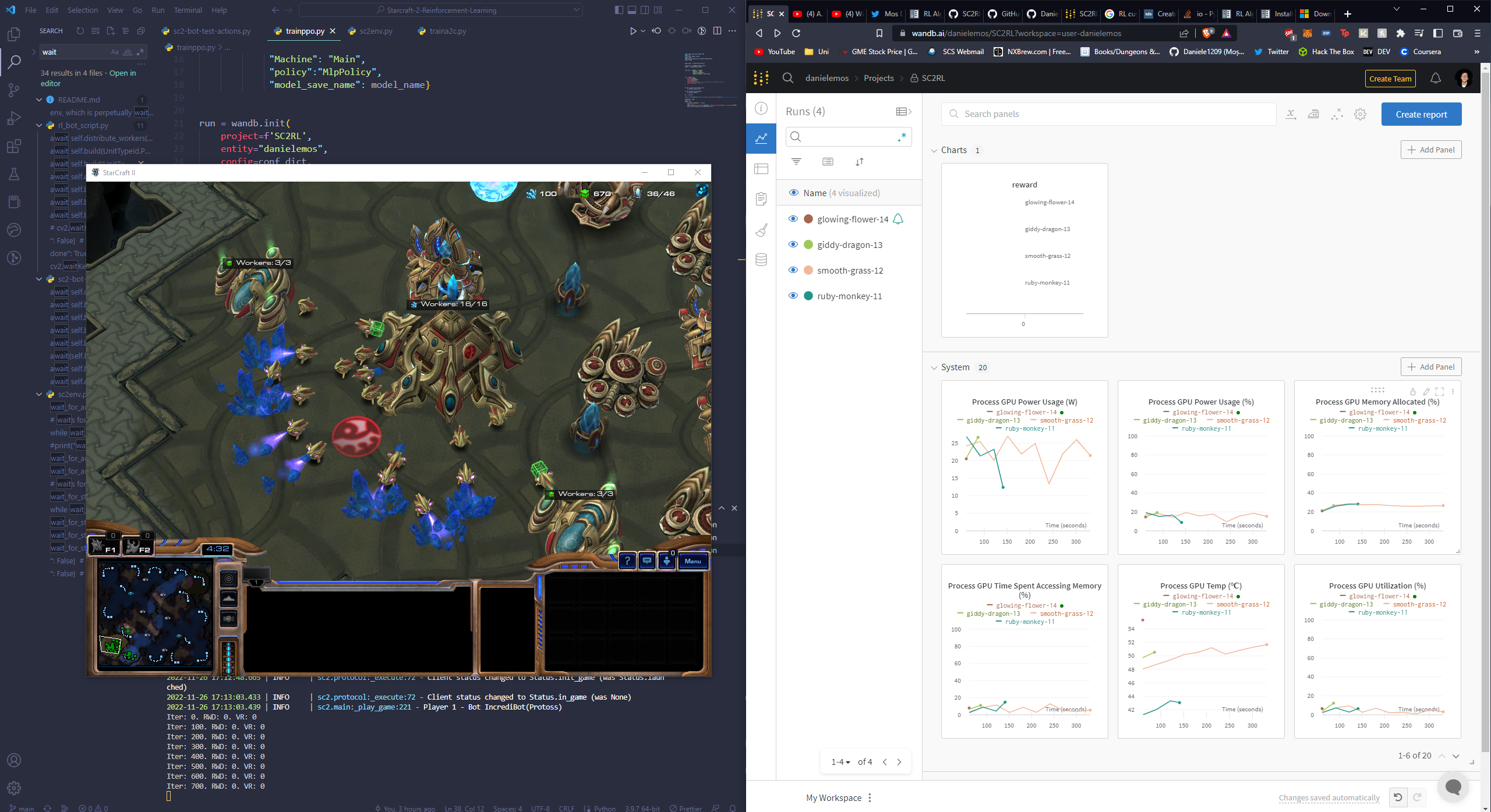The height and width of the screenshot is (812, 1491).
Task: Open wandb notifications bell icon
Action: 1436,78
